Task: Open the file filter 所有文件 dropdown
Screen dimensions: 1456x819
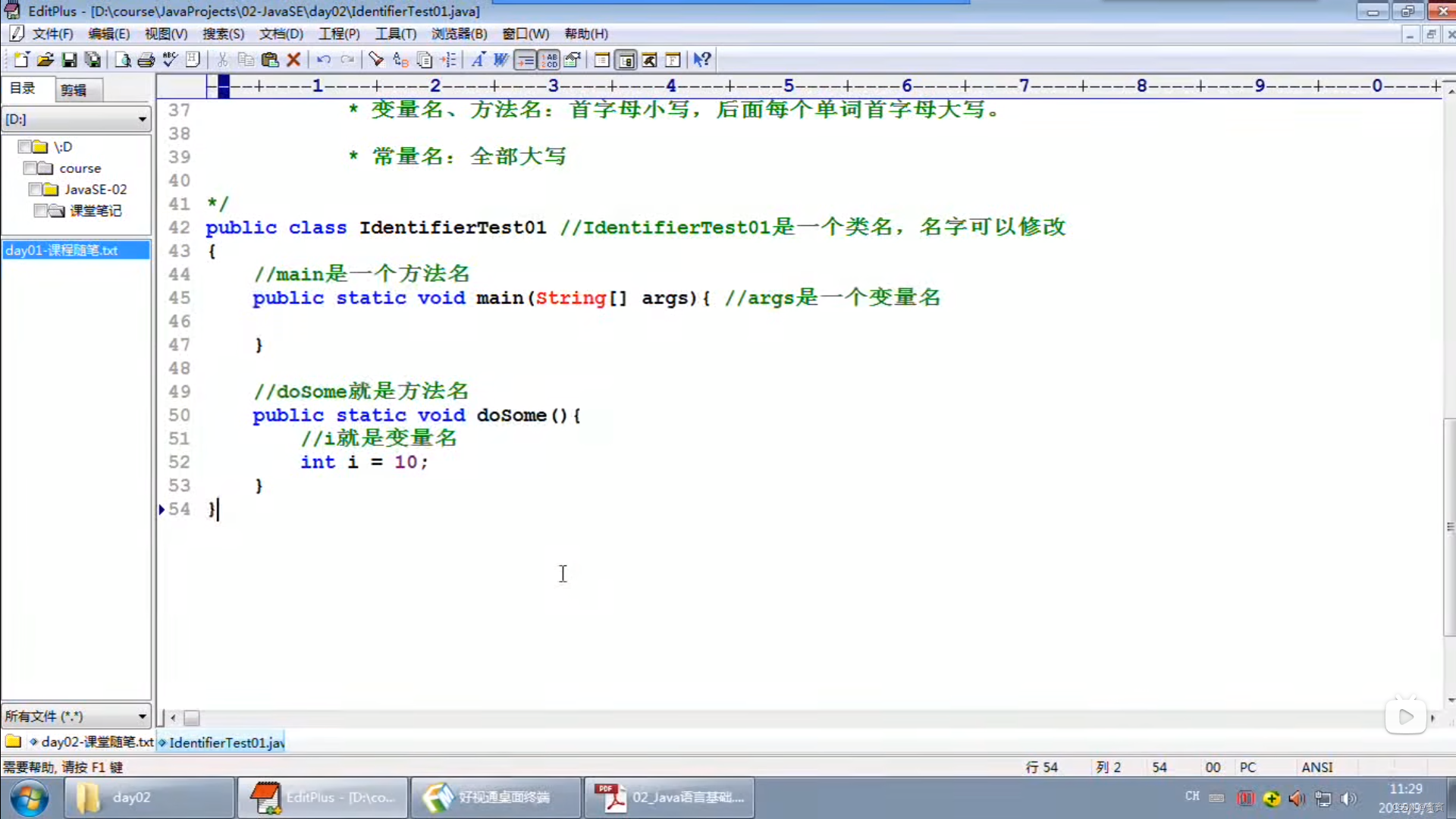Action: tap(142, 716)
